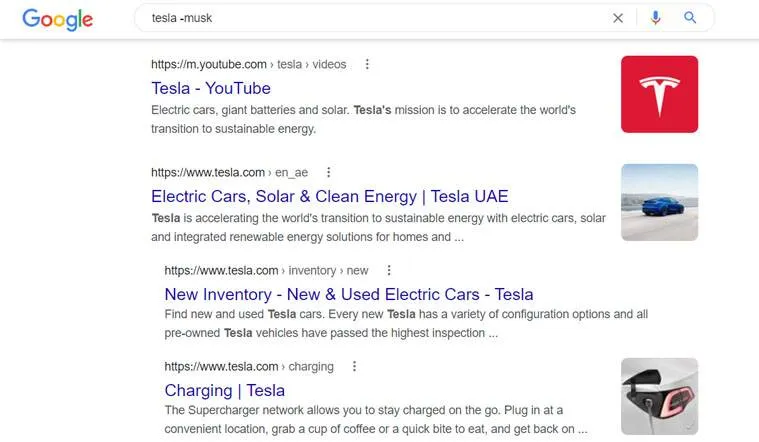Open New Inventory - New & Used link
This screenshot has width=759, height=442.
point(349,294)
